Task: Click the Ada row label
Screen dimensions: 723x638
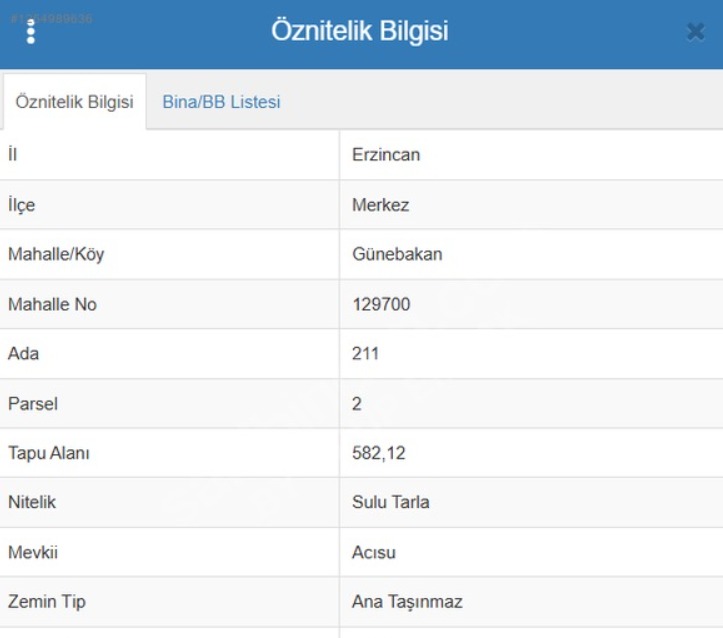Action: click(23, 354)
